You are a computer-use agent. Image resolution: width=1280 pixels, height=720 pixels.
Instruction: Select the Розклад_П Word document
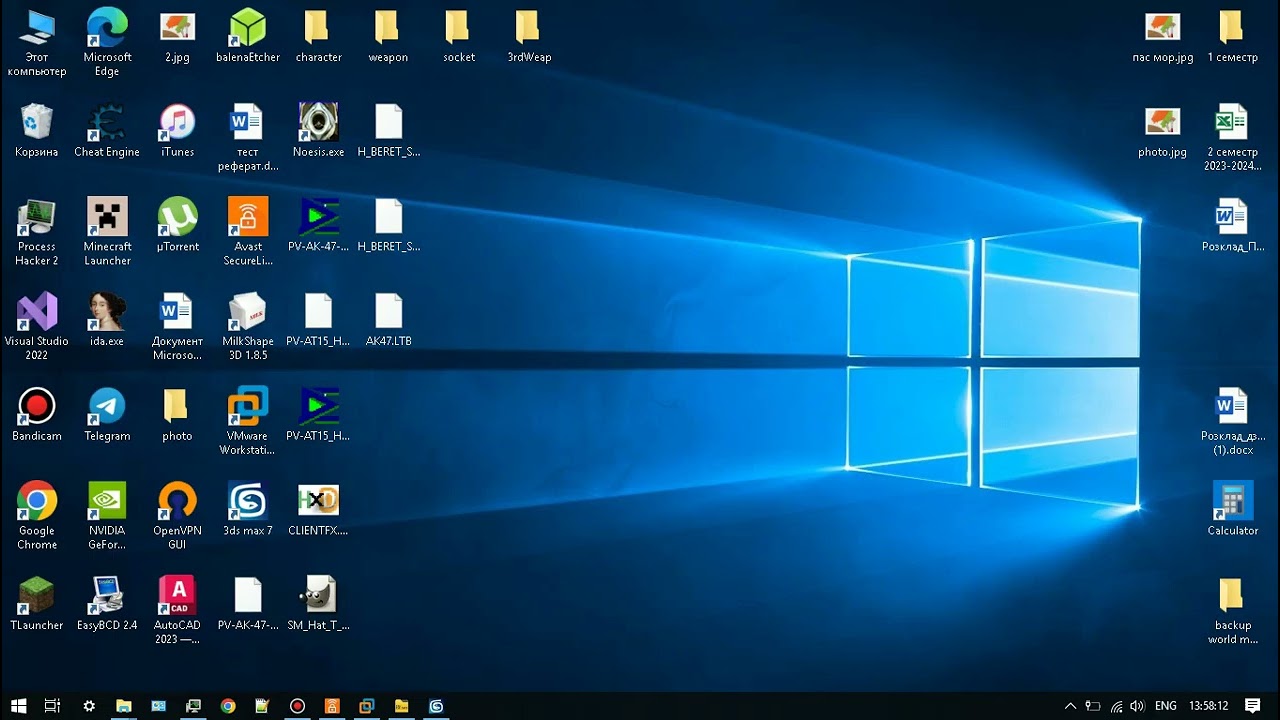(1232, 226)
